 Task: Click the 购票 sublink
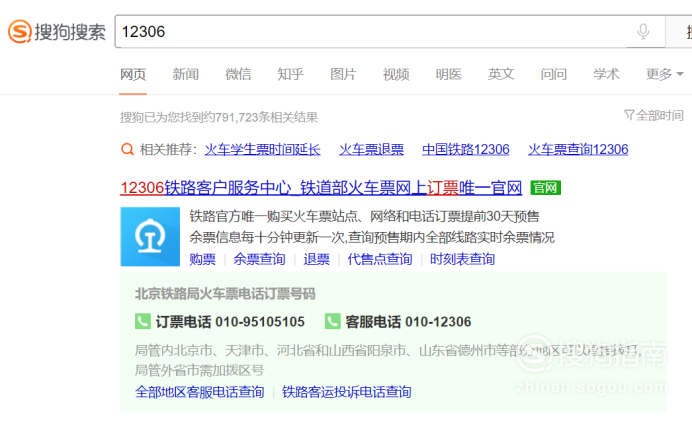click(203, 259)
